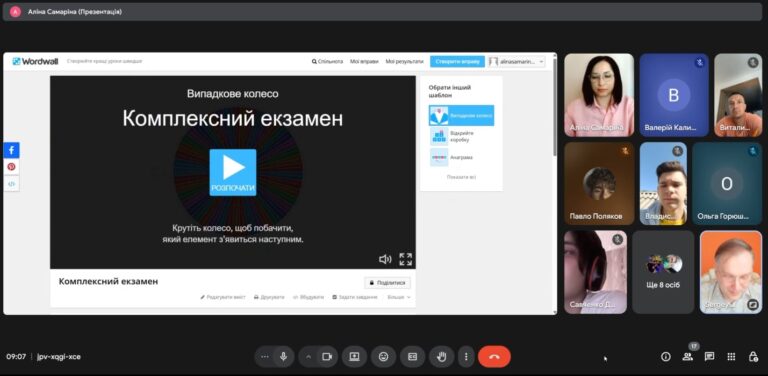Select the Відкрийте коробку template
The width and height of the screenshot is (768, 376).
click(461, 137)
